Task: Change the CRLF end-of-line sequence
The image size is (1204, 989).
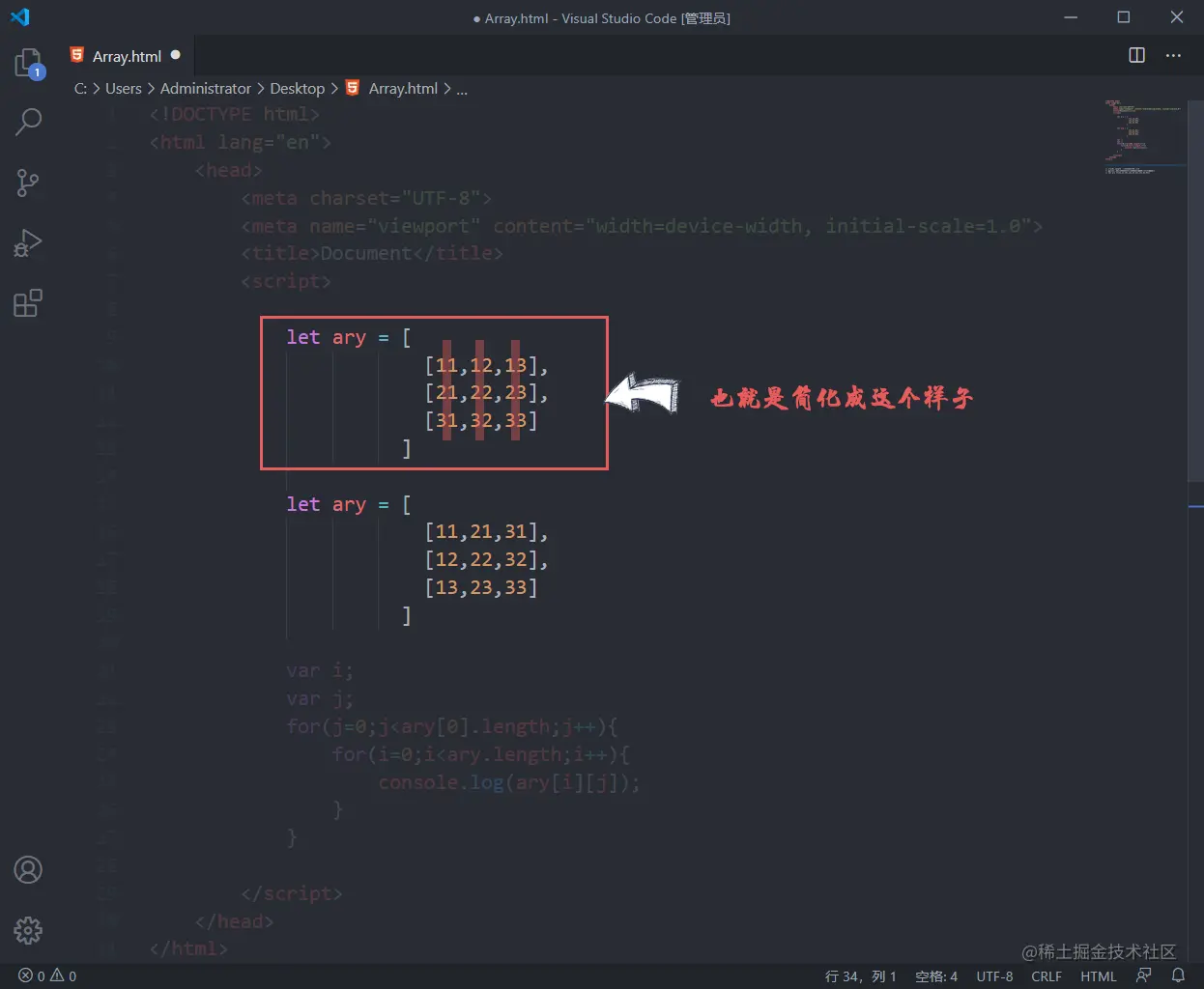Action: (x=1046, y=975)
